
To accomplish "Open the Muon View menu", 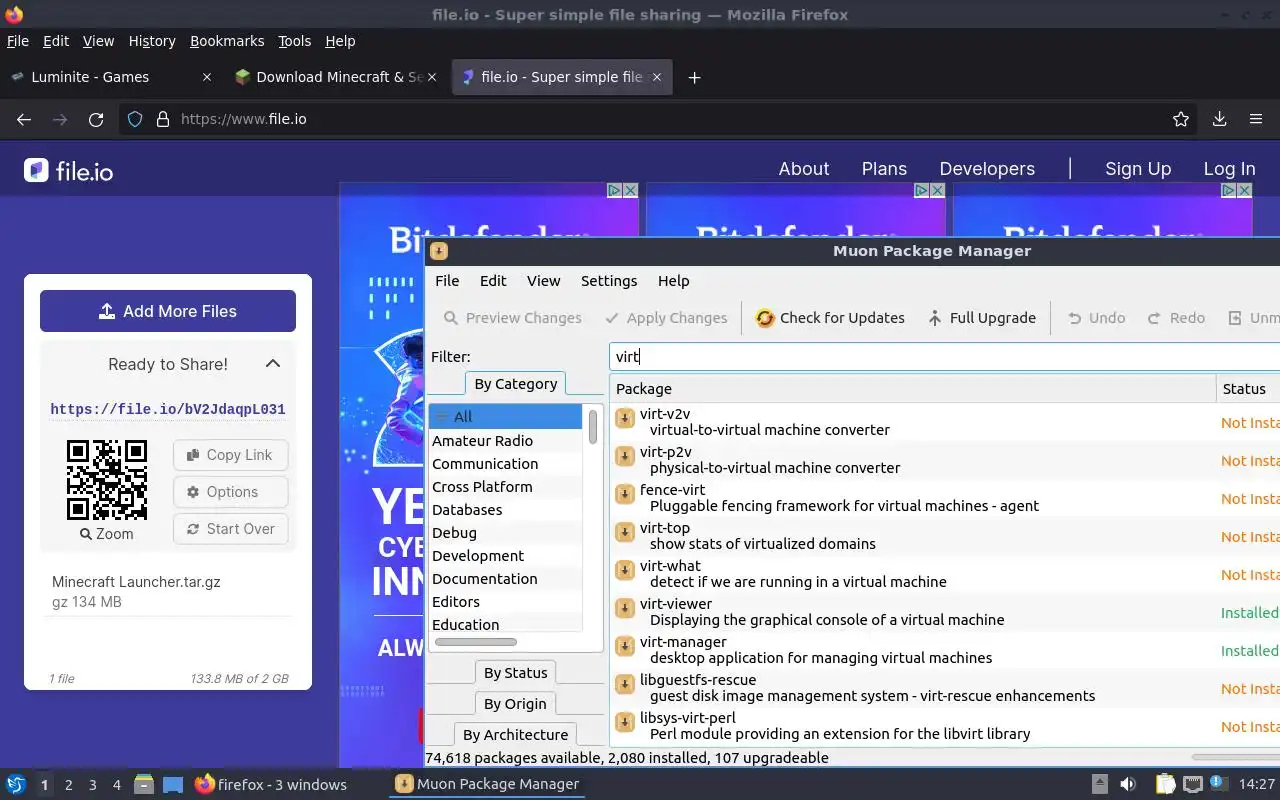I will [544, 281].
